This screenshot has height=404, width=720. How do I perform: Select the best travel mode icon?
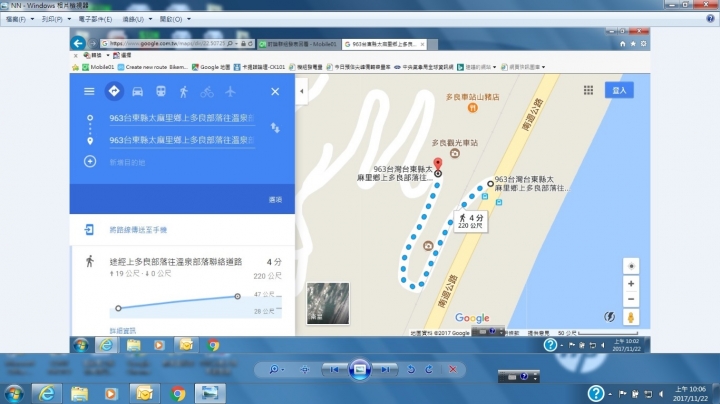[x=114, y=91]
